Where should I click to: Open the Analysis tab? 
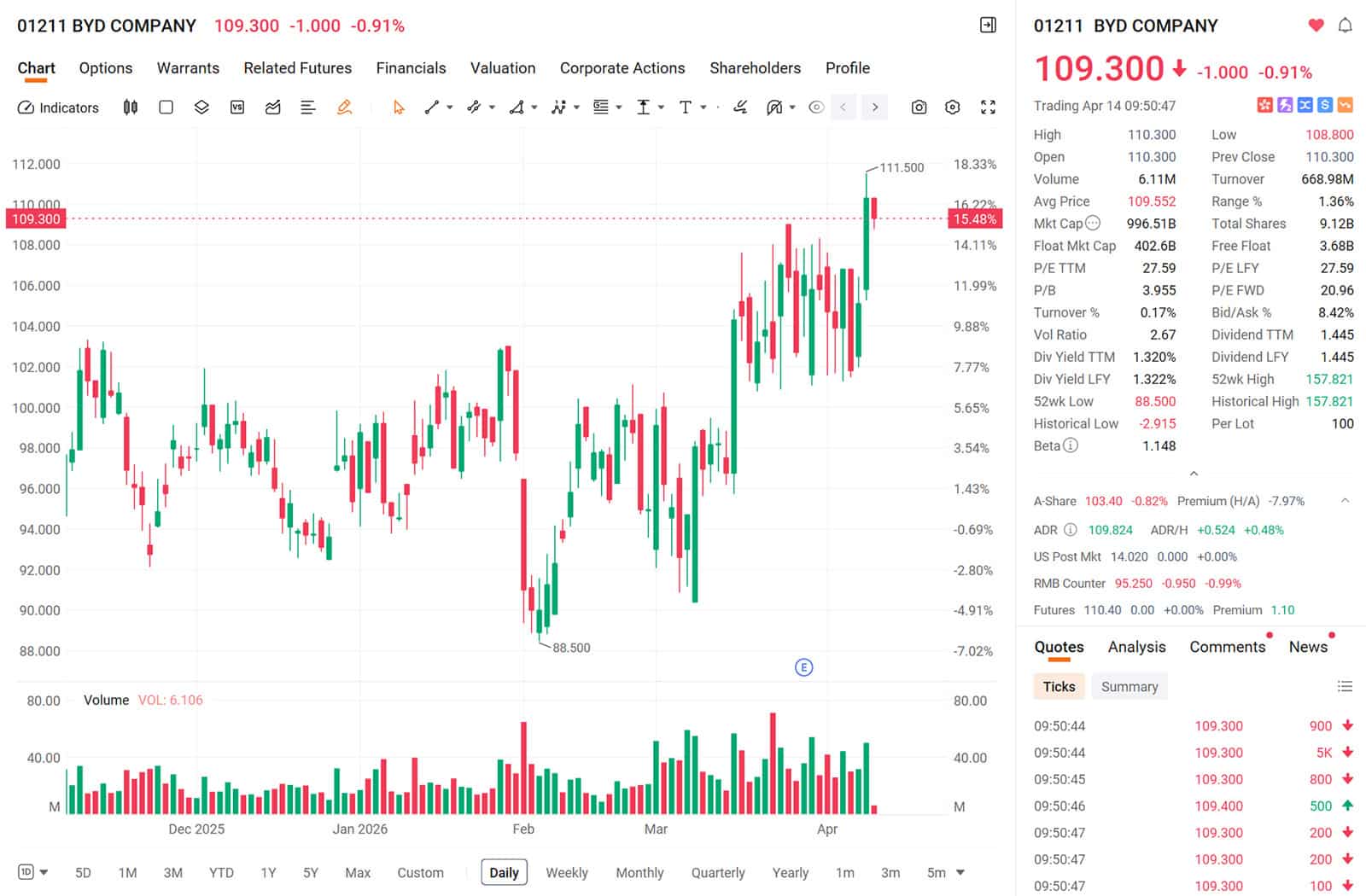(1136, 647)
